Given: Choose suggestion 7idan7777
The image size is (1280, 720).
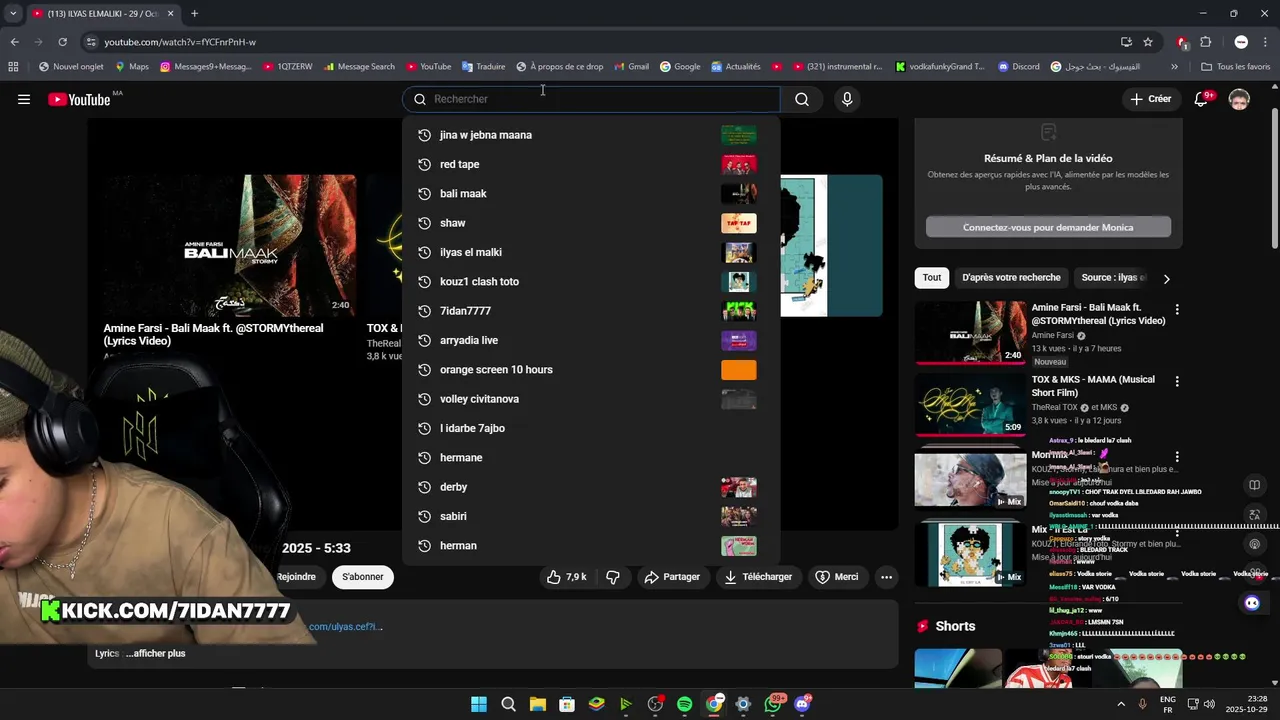Looking at the screenshot, I should [x=591, y=311].
